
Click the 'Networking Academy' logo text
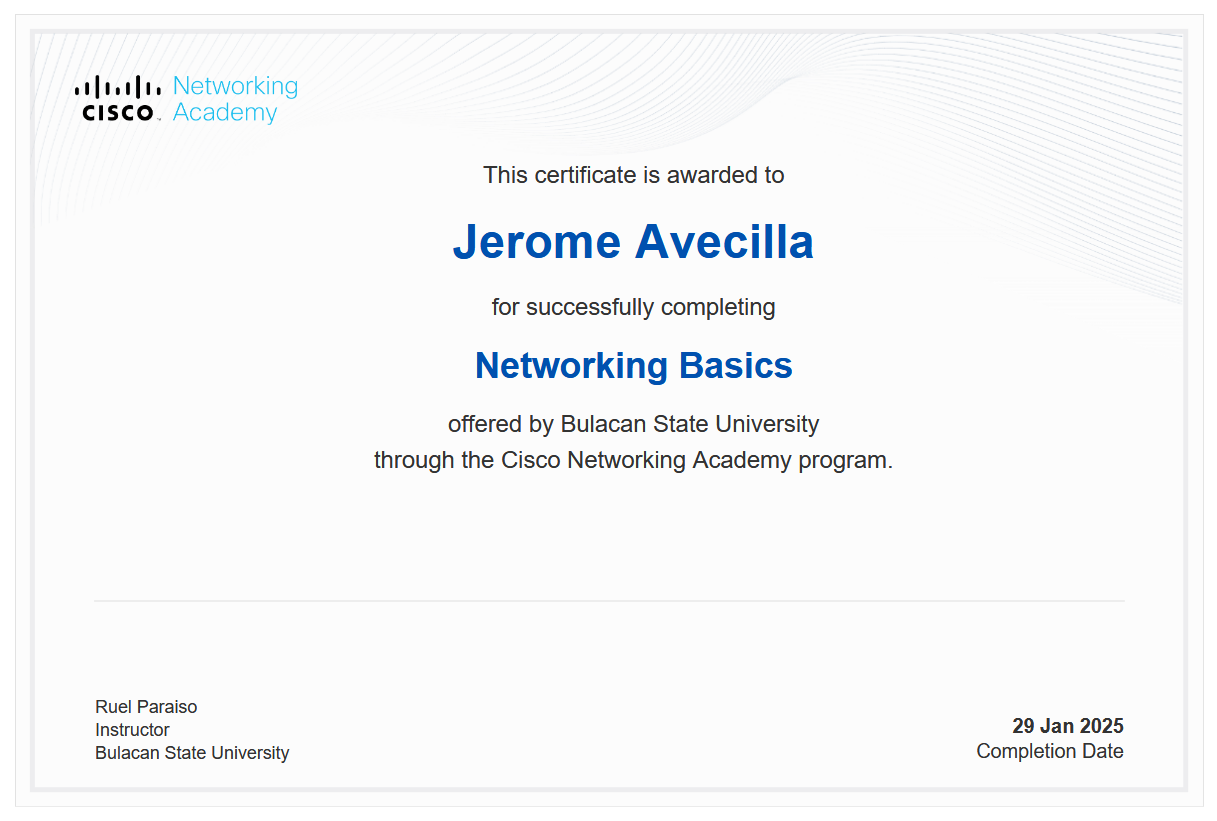tap(235, 99)
